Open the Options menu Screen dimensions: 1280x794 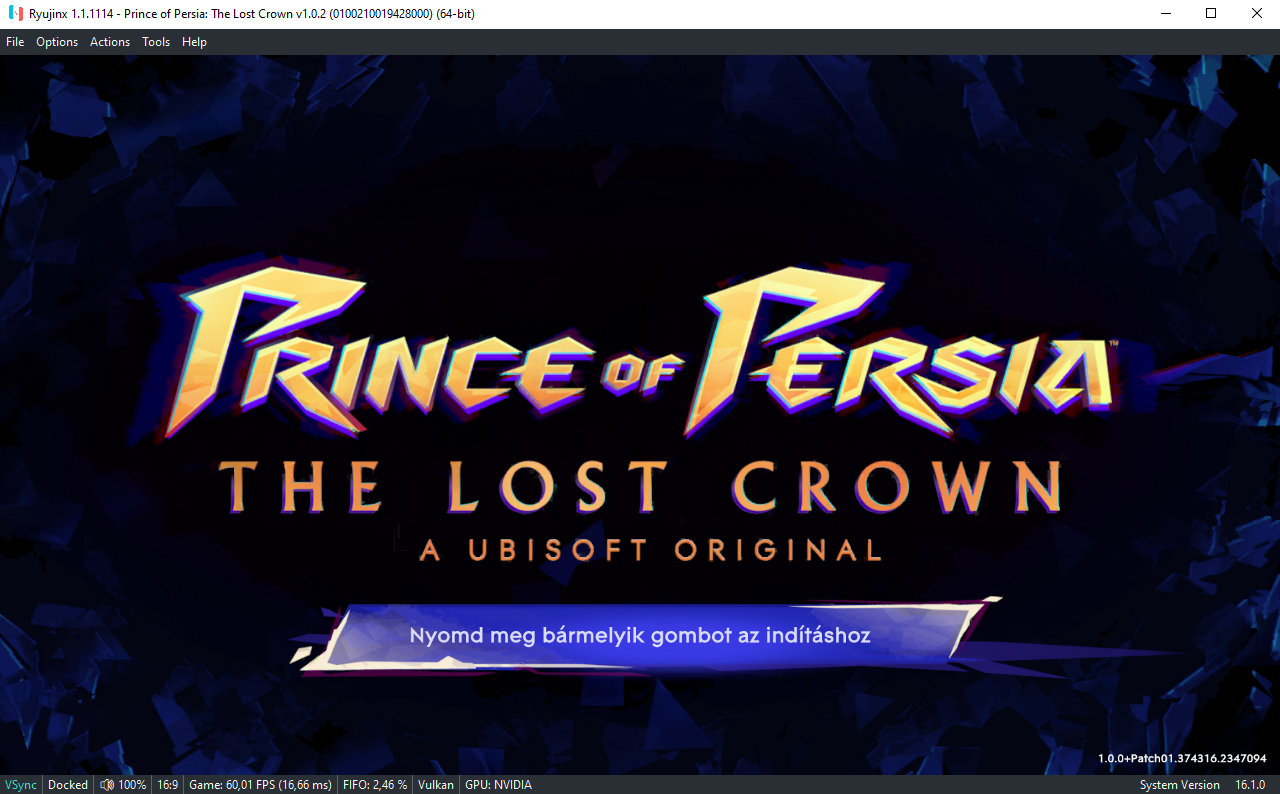57,42
